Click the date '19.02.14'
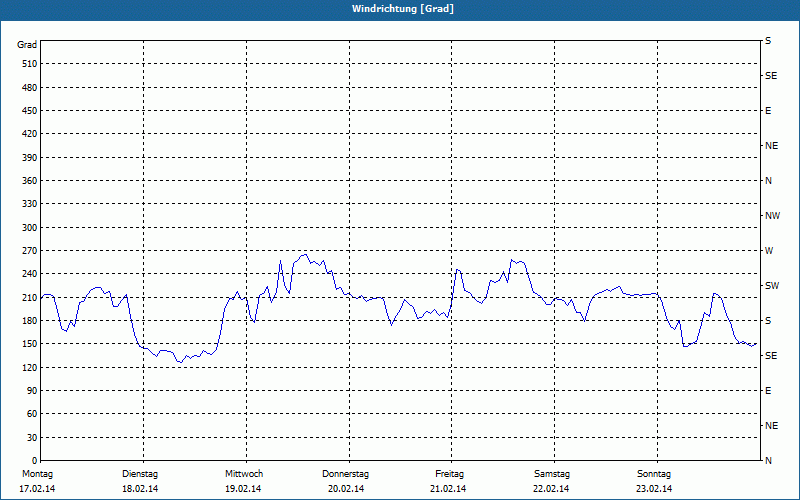Image resolution: width=800 pixels, height=500 pixels. [x=243, y=489]
